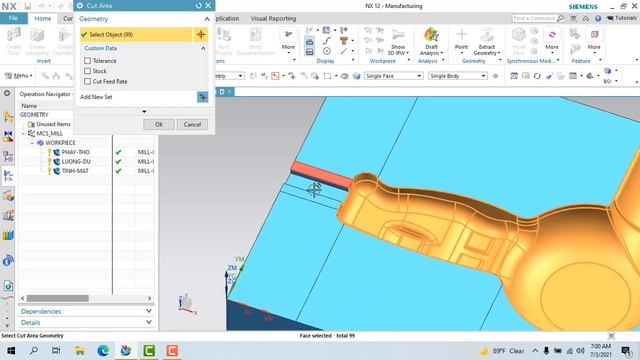
Task: Open the Windows search icon on taskbar
Action: tap(34, 350)
